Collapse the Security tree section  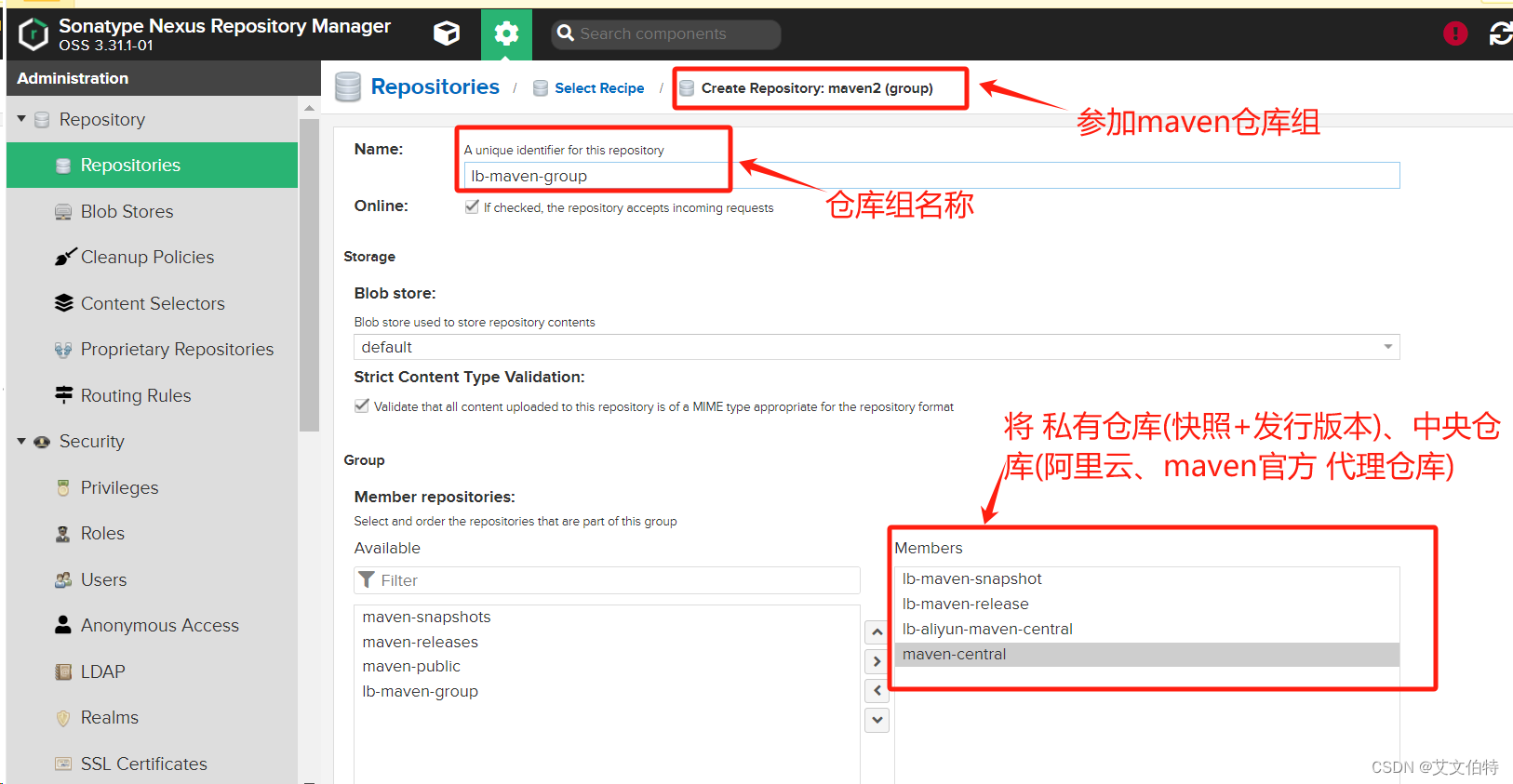tap(21, 441)
